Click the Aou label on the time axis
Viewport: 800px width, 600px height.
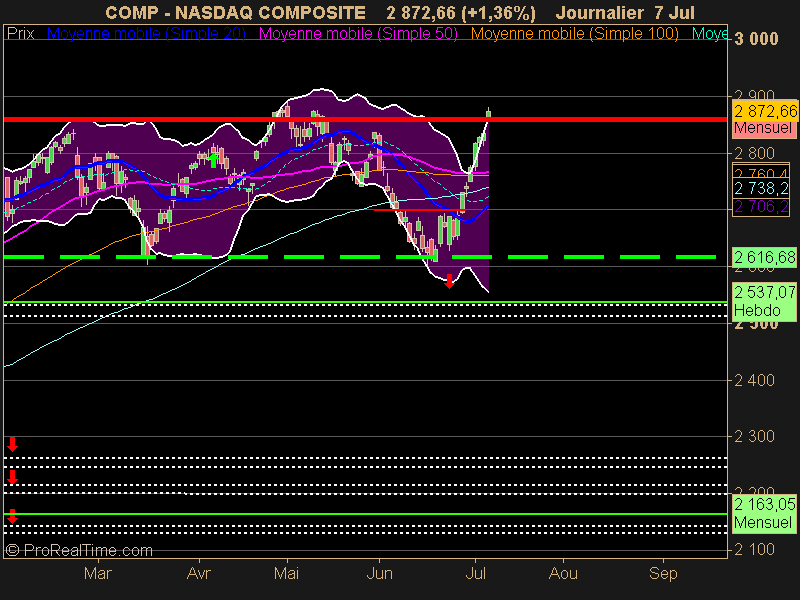pos(563,573)
